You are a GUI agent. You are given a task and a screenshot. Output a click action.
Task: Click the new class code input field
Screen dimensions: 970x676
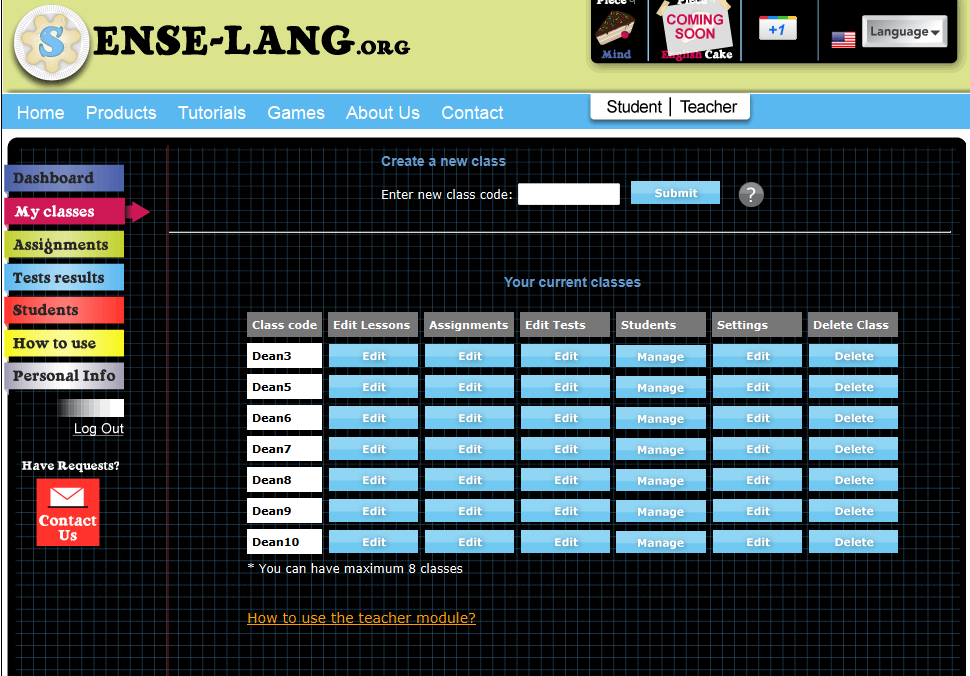pos(568,194)
